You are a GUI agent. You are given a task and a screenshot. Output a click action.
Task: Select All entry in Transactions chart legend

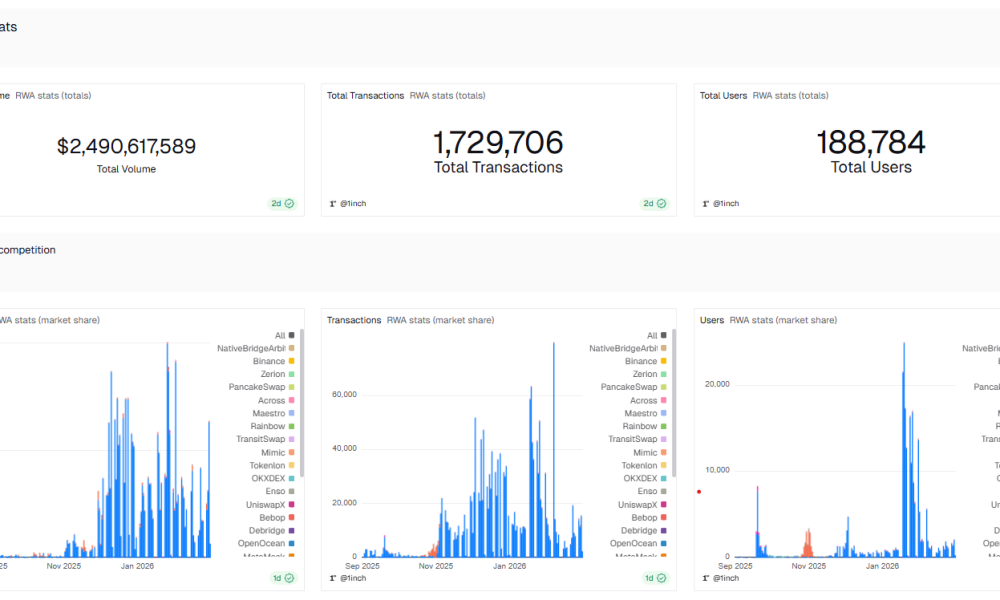[x=652, y=336]
